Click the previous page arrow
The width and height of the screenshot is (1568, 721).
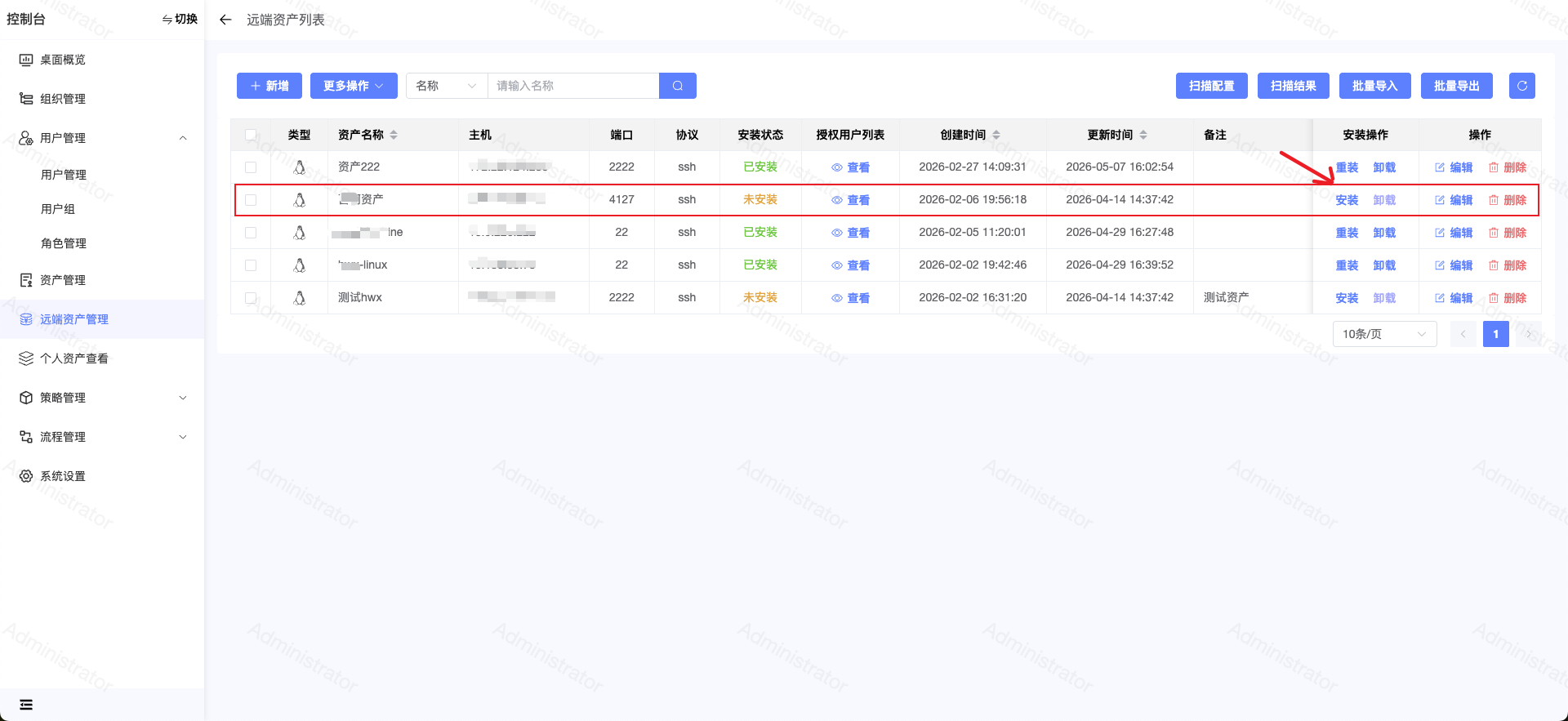tap(1463, 334)
